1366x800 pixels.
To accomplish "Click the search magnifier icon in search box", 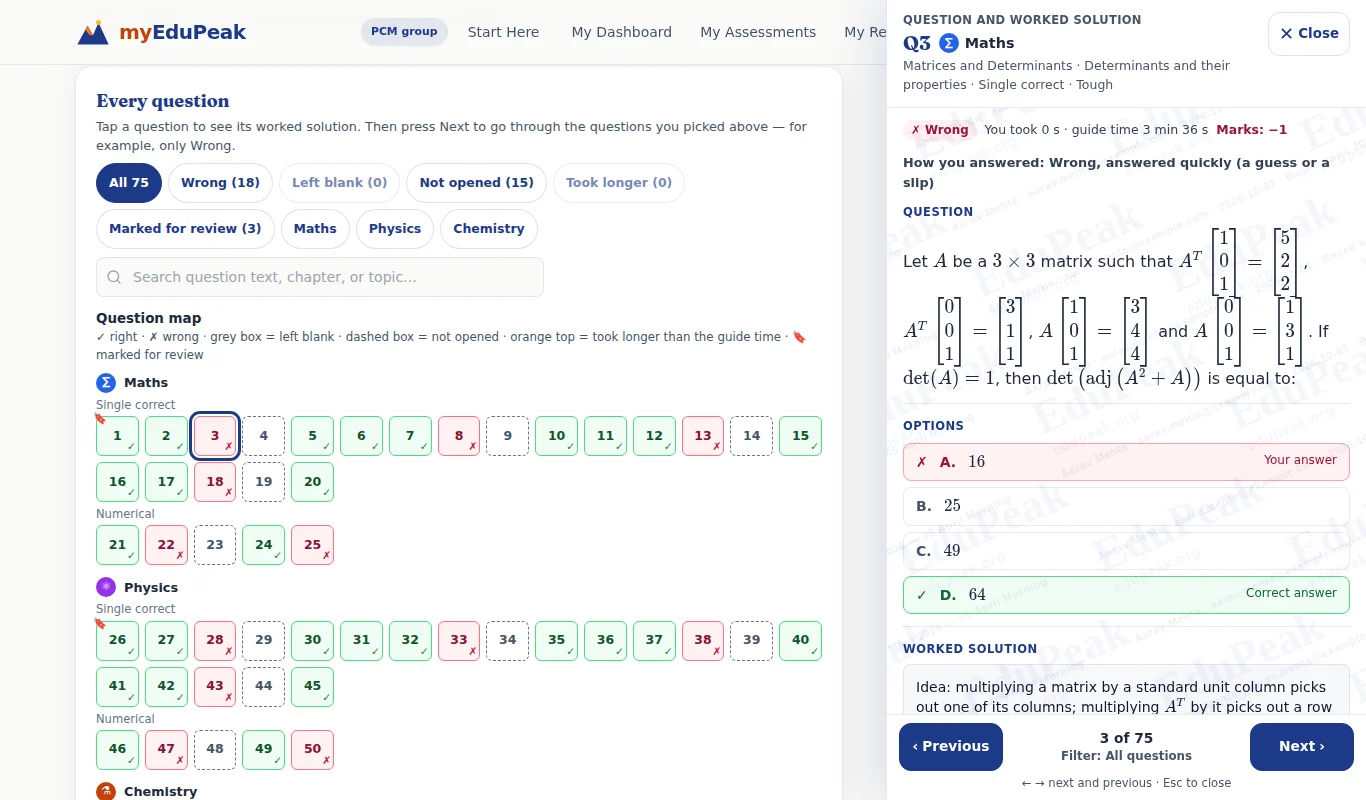I will coord(115,277).
